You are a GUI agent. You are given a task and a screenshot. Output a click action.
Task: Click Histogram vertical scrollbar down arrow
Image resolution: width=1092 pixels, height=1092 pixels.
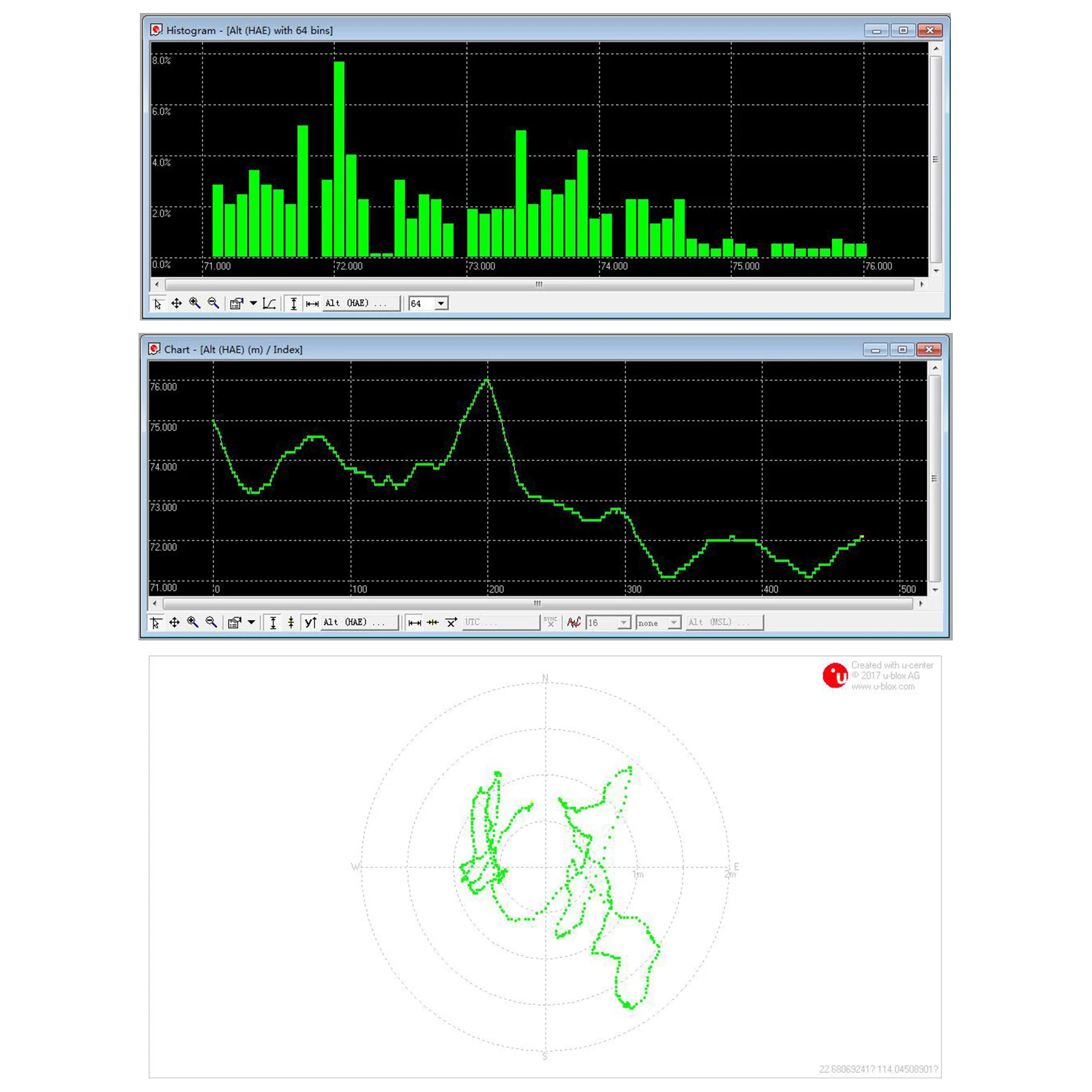(936, 271)
